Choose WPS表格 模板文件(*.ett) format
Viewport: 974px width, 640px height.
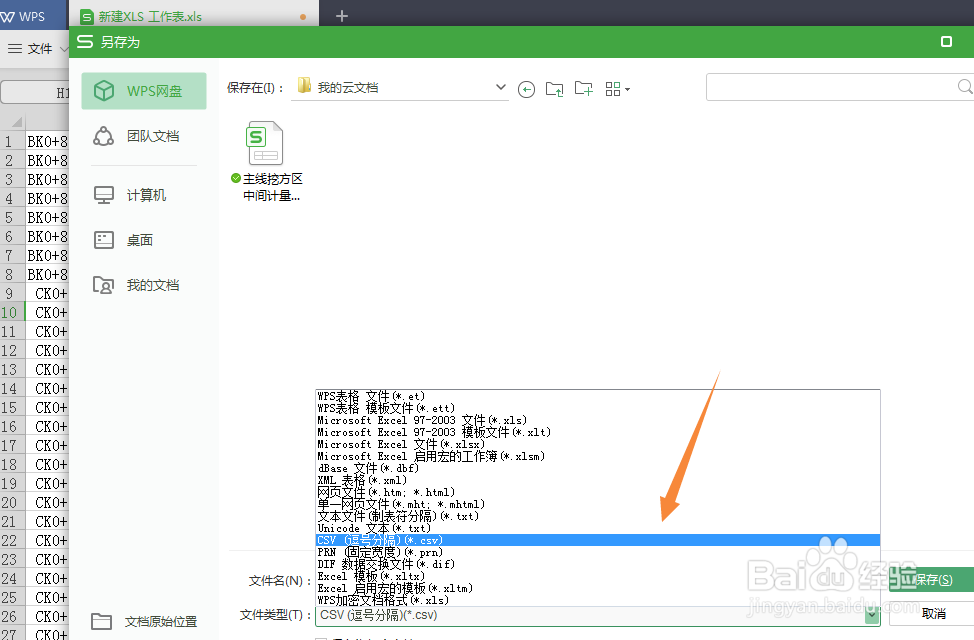pos(598,408)
